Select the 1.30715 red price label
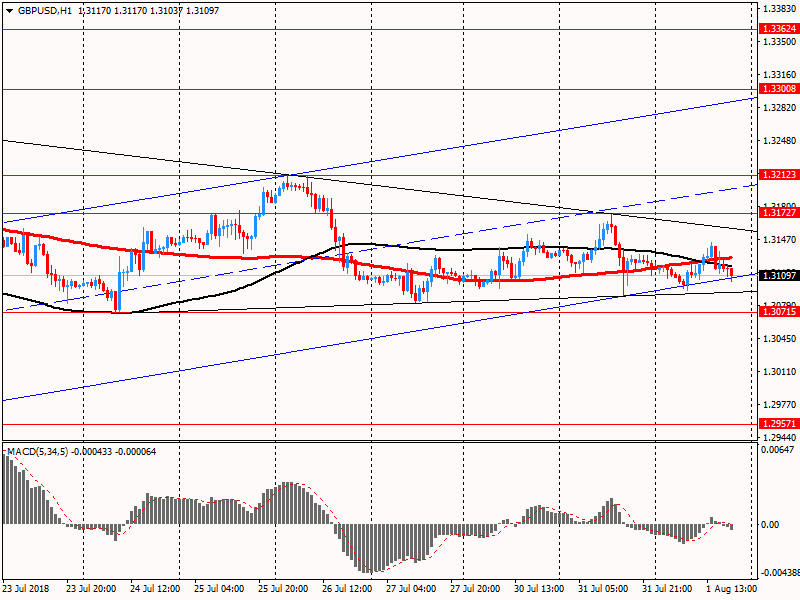This screenshot has height=600, width=800. 779,311
